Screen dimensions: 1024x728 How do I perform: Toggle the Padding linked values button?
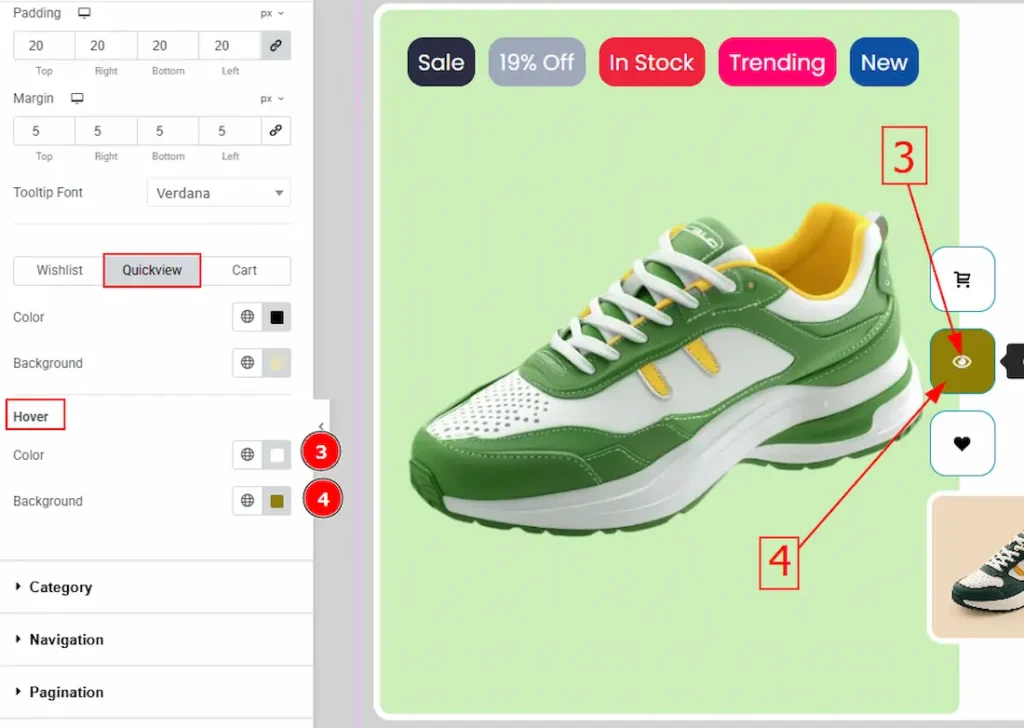(276, 45)
